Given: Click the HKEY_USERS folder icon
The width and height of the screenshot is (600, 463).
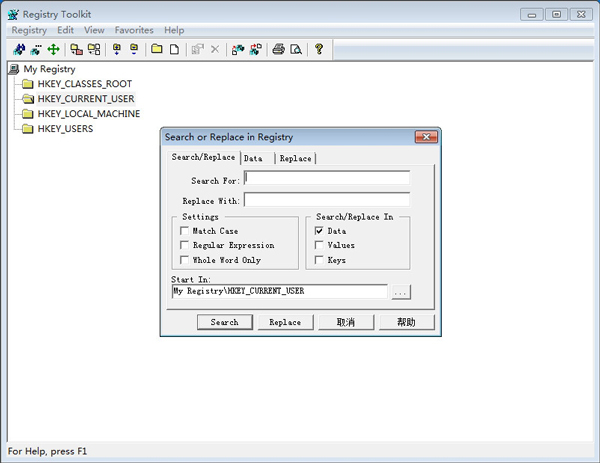Looking at the screenshot, I should pos(28,129).
